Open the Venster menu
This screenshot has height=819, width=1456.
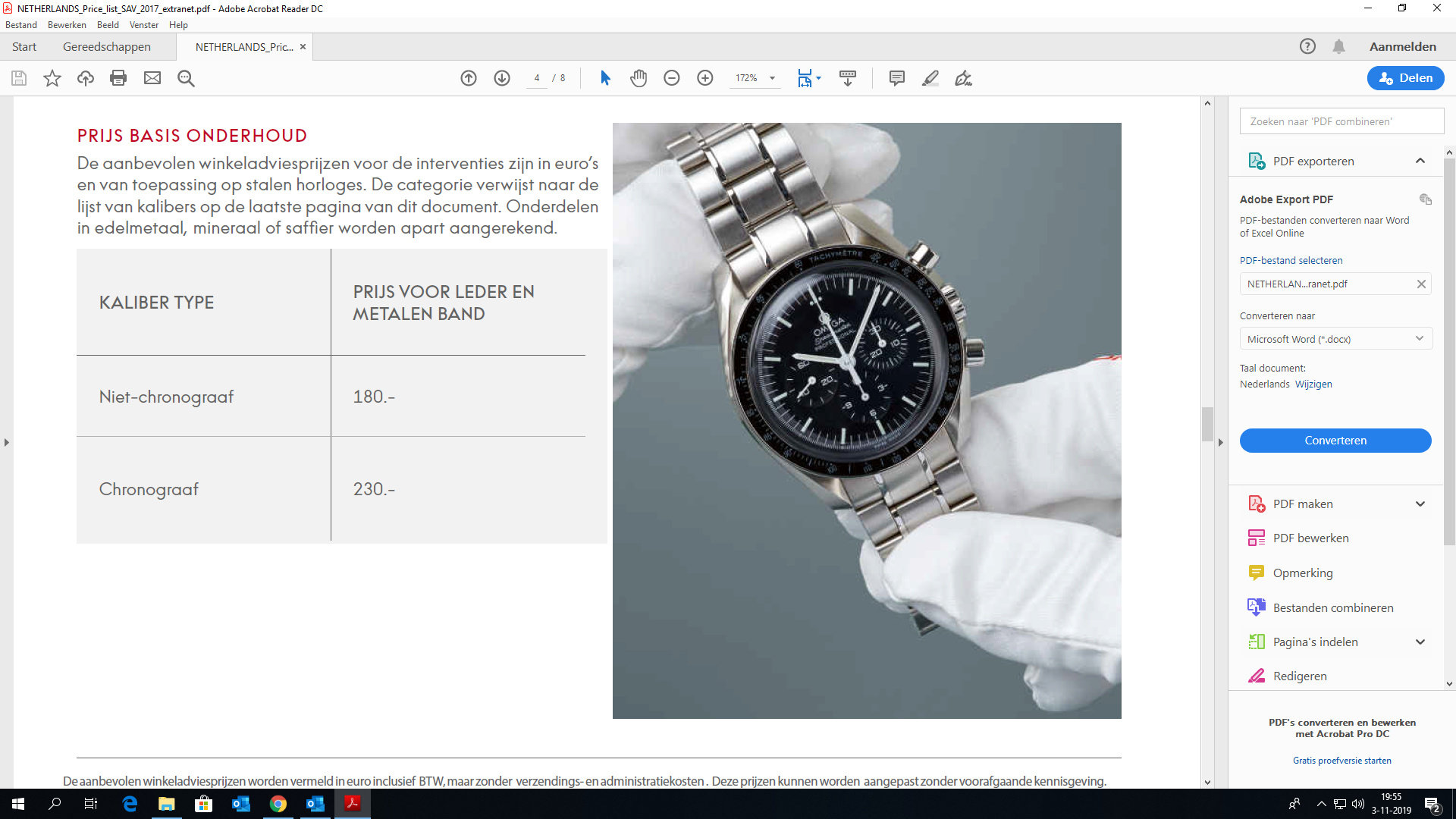click(x=144, y=25)
